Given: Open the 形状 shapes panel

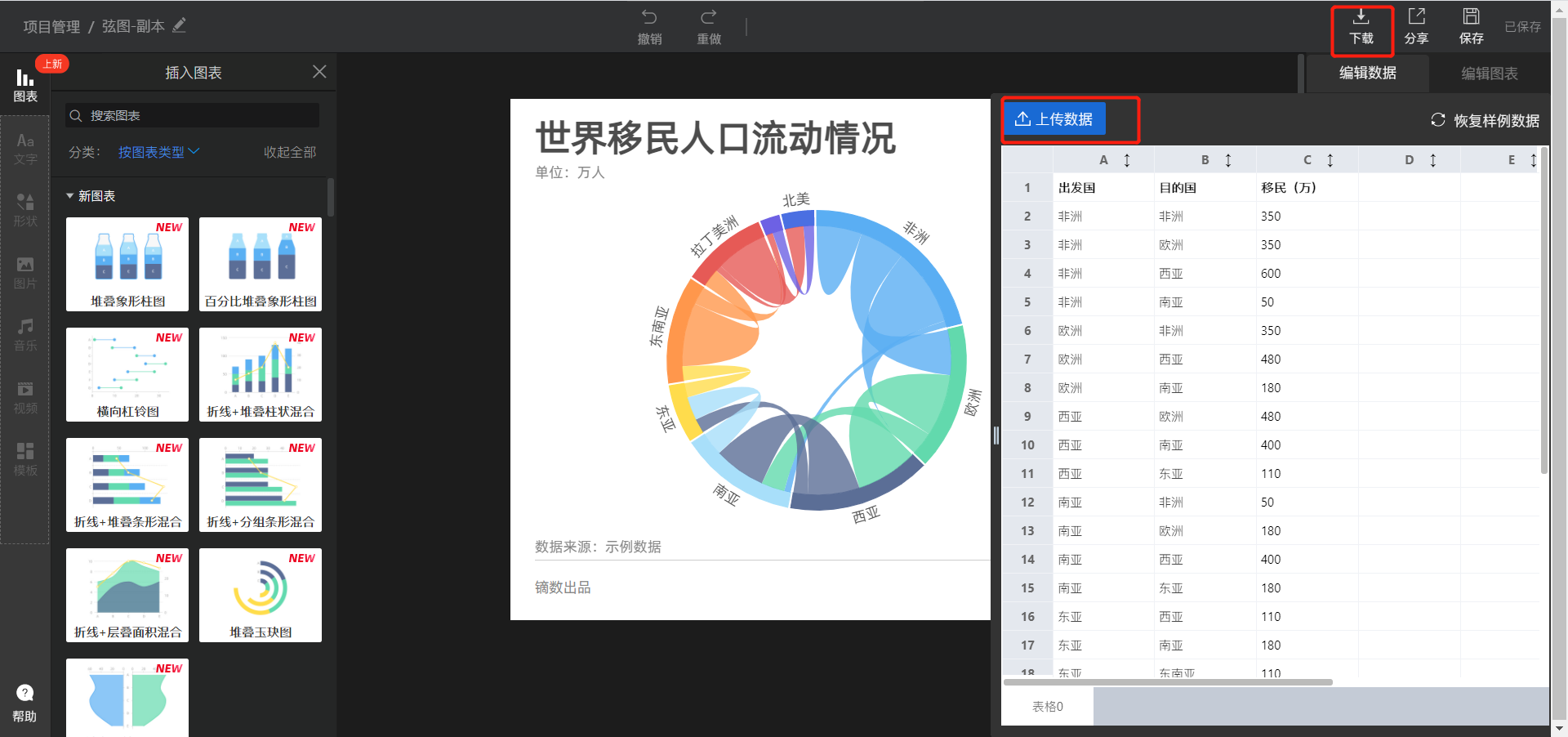Looking at the screenshot, I should coord(25,210).
